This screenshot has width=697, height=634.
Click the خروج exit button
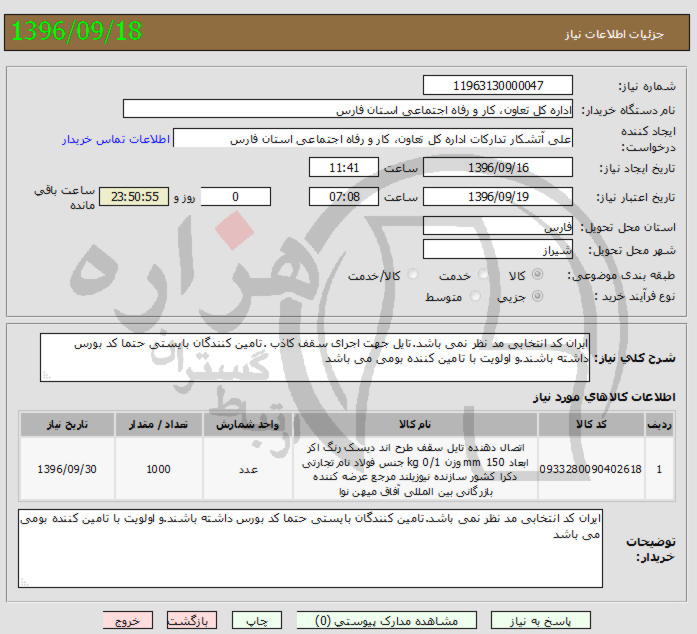[128, 621]
